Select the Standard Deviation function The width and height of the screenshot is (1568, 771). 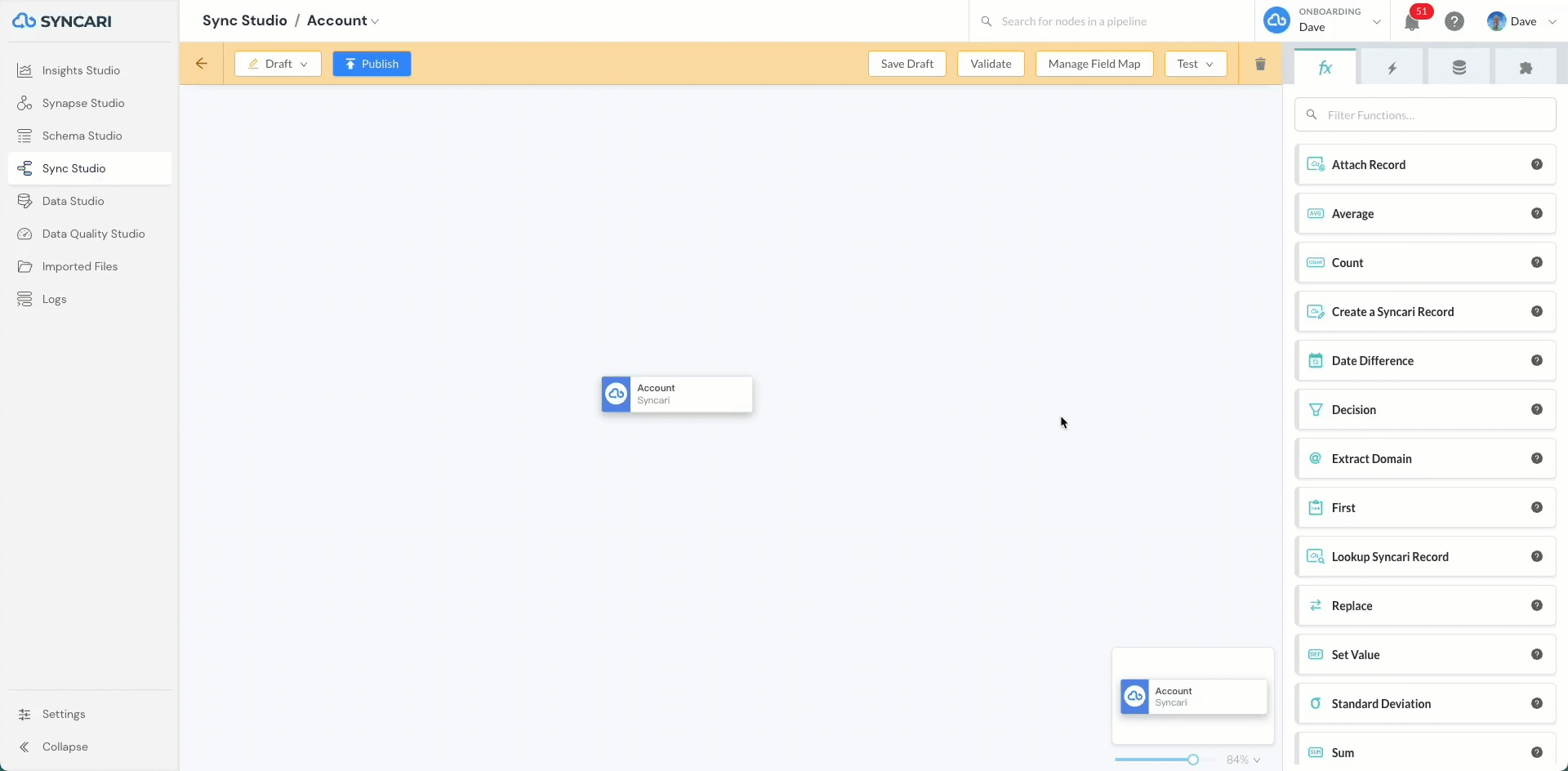tap(1425, 704)
